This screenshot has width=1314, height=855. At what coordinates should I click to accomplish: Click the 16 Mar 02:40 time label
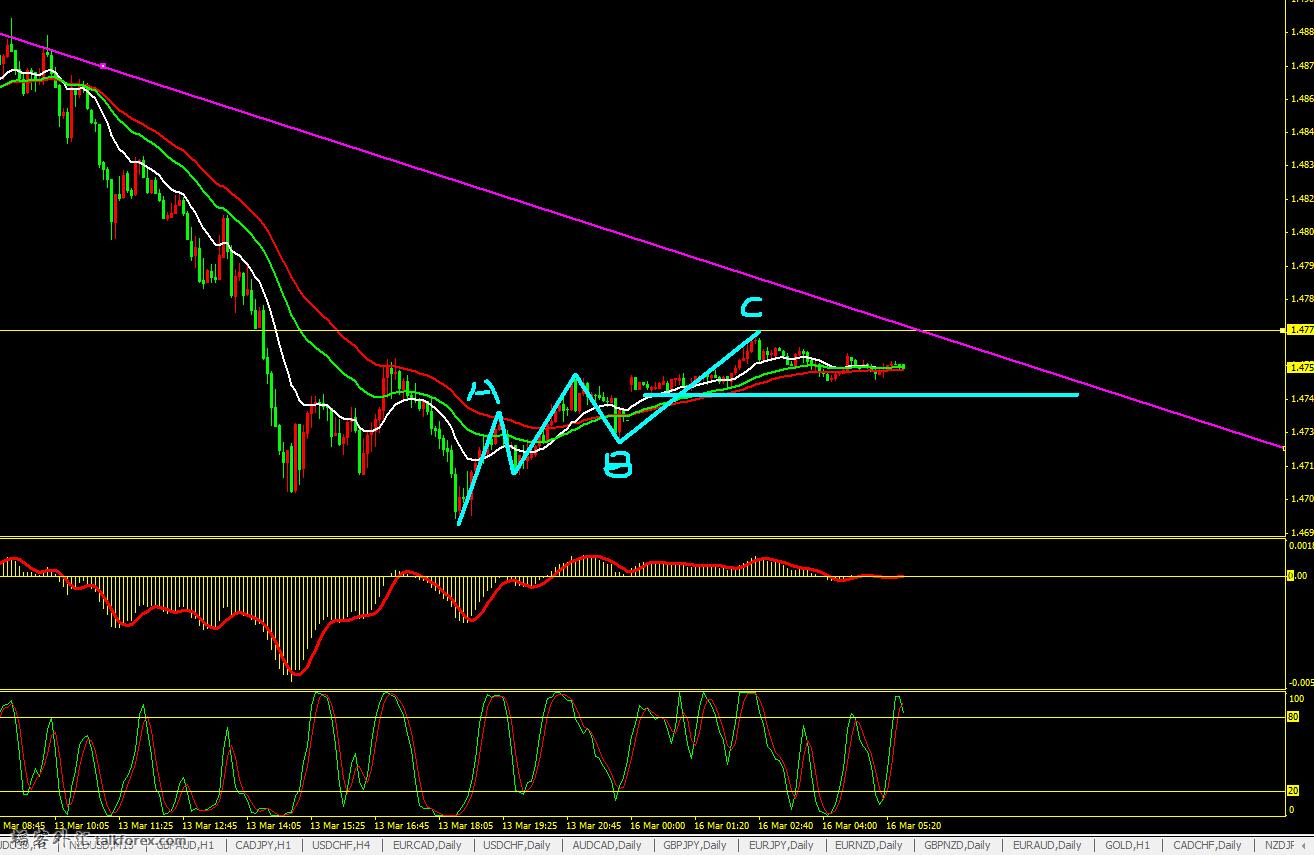(787, 826)
